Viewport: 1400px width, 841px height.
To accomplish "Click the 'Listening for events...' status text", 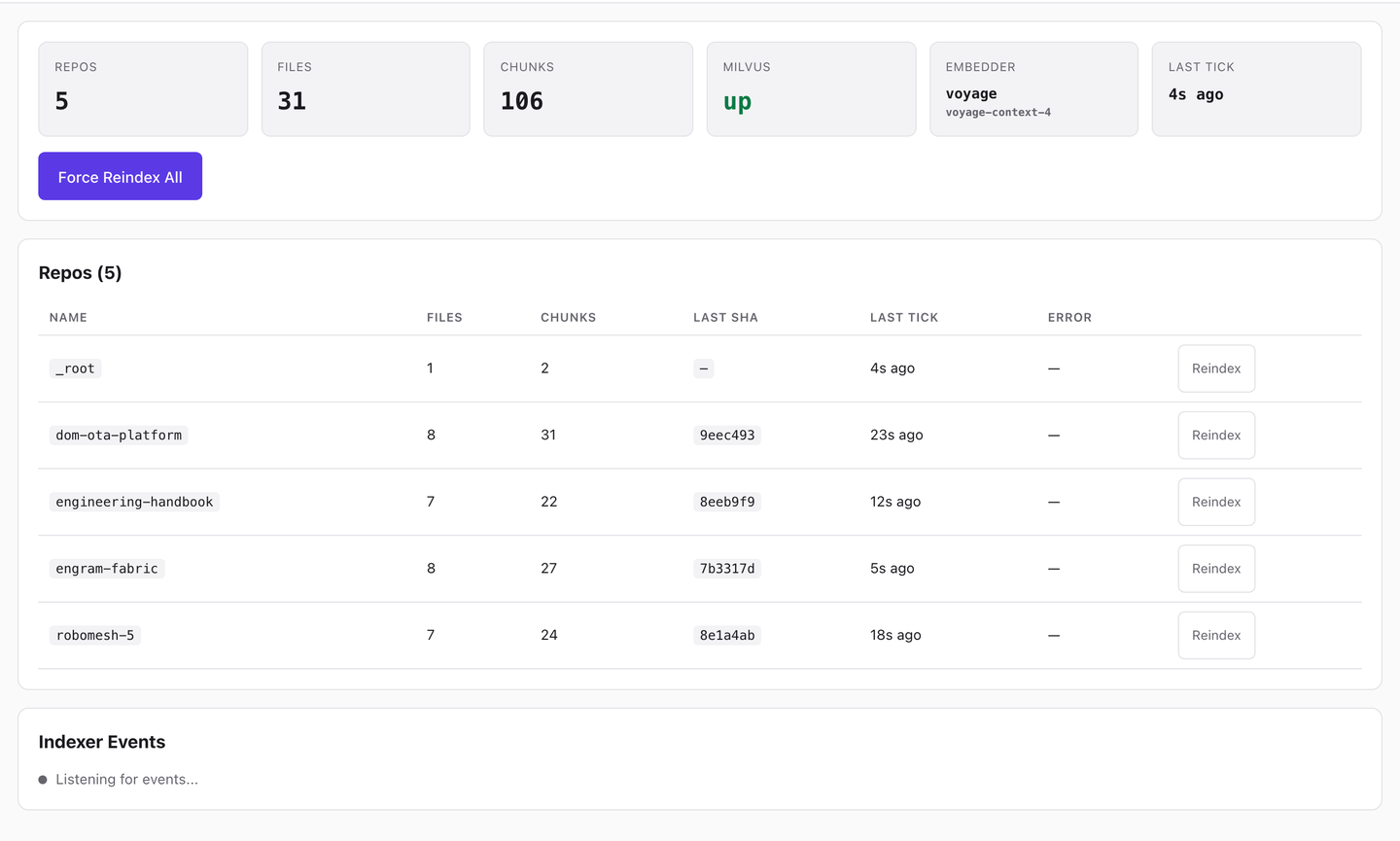I will coord(126,780).
